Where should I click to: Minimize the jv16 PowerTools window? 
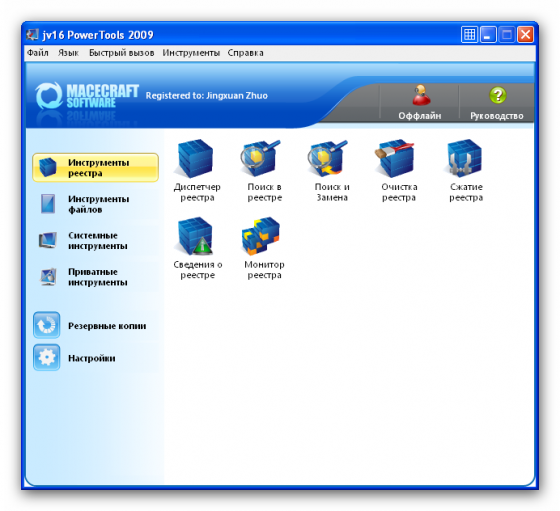pos(488,35)
